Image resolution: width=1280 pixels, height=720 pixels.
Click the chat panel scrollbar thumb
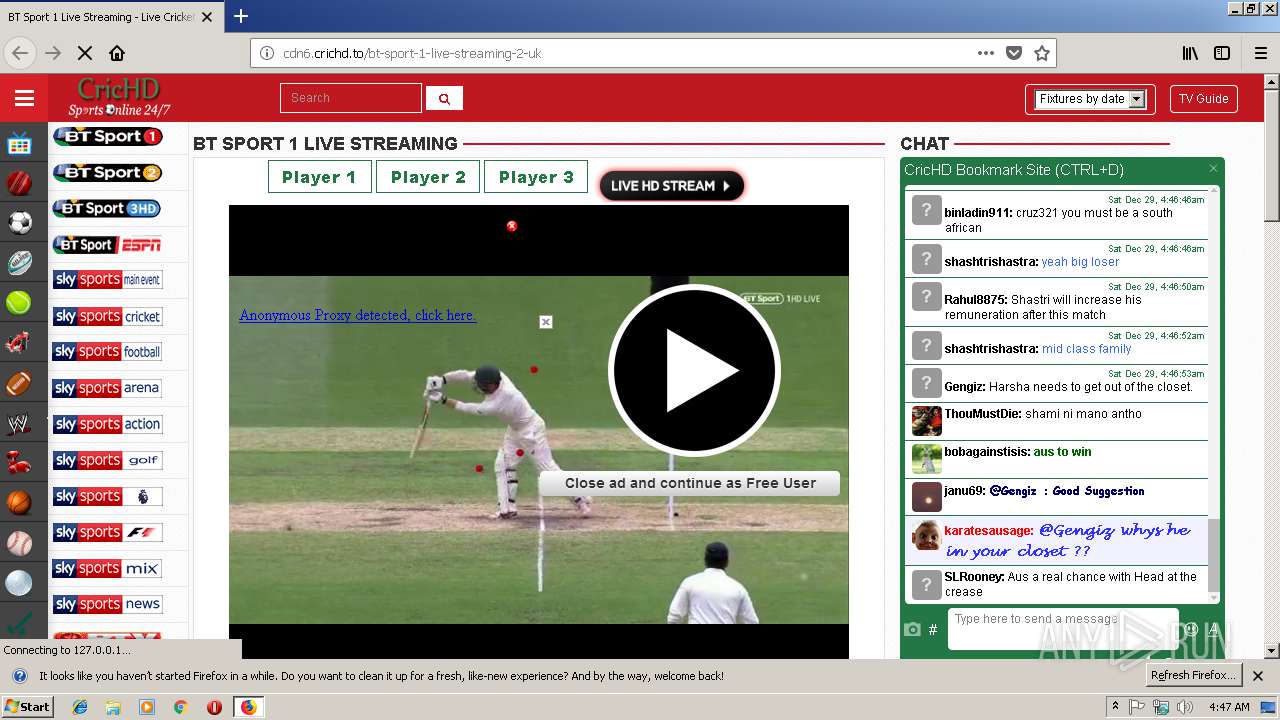(1214, 556)
